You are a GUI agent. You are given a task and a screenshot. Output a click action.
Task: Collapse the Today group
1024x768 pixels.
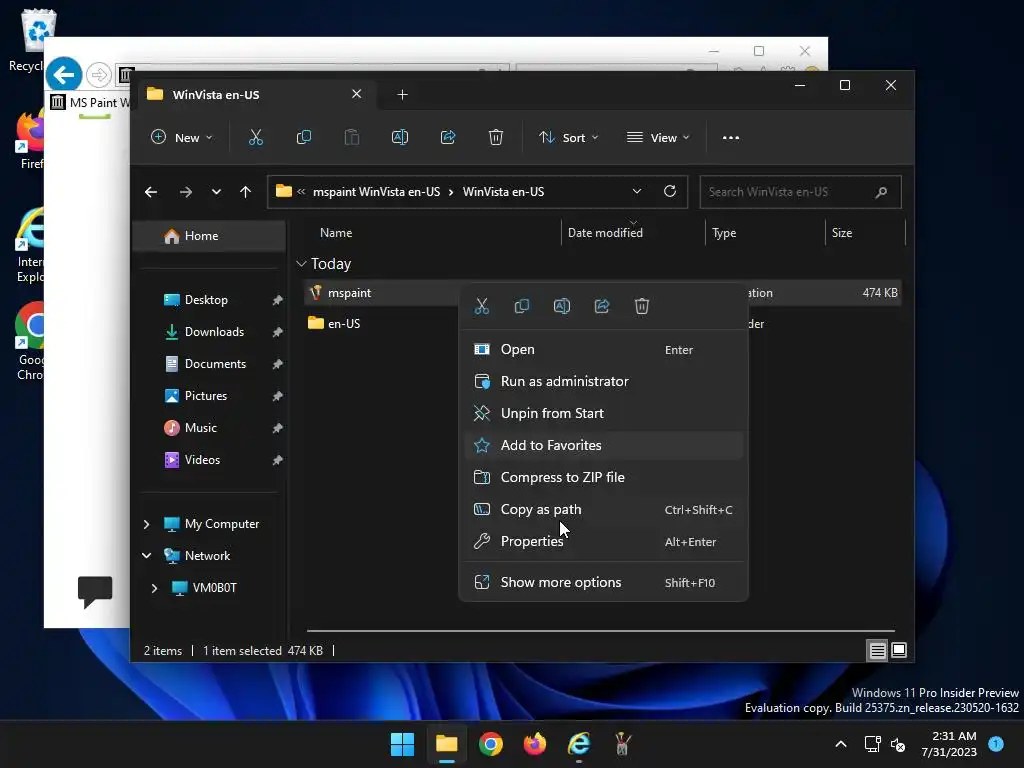(x=301, y=264)
